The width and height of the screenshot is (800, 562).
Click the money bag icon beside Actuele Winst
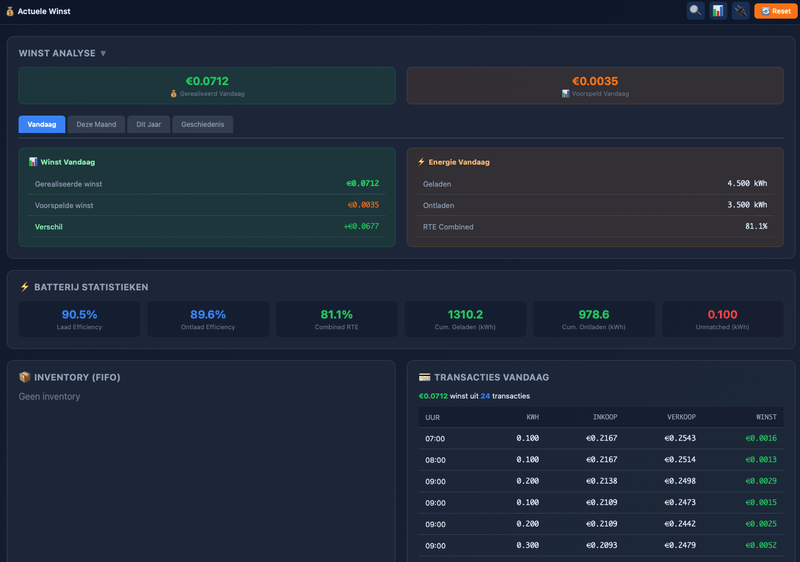click(10, 11)
